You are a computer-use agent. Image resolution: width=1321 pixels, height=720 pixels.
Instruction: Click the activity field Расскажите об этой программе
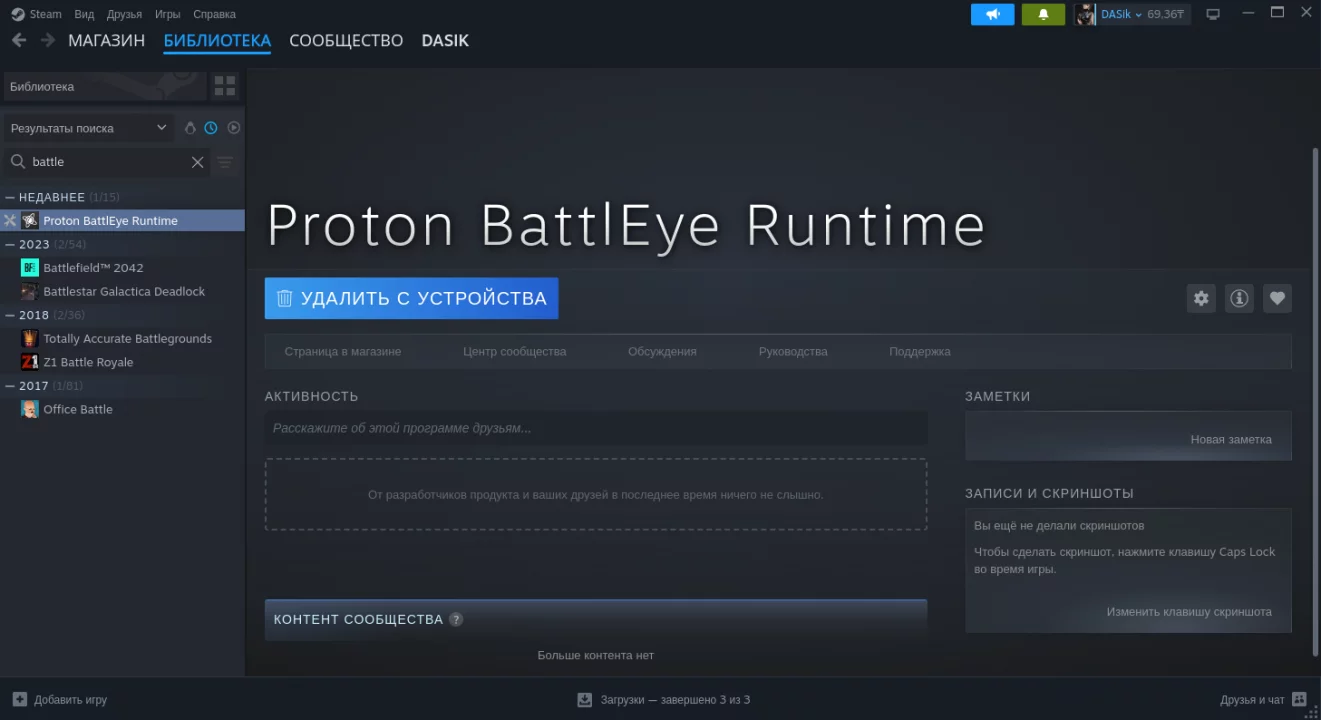[x=596, y=428]
